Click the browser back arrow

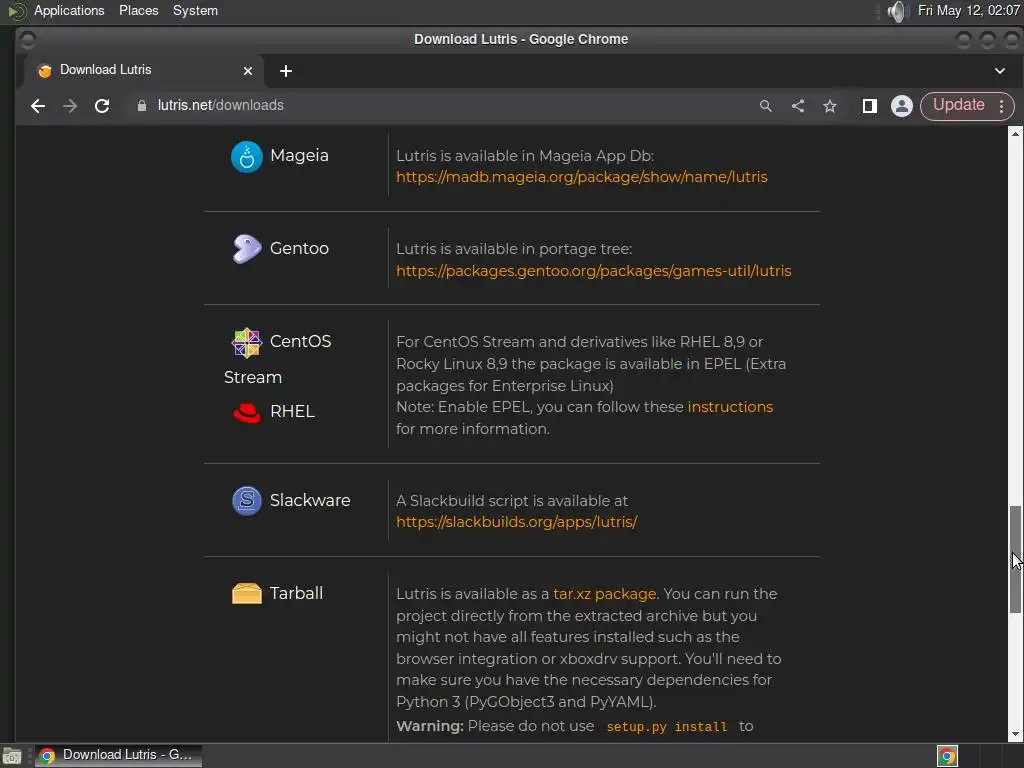point(38,106)
